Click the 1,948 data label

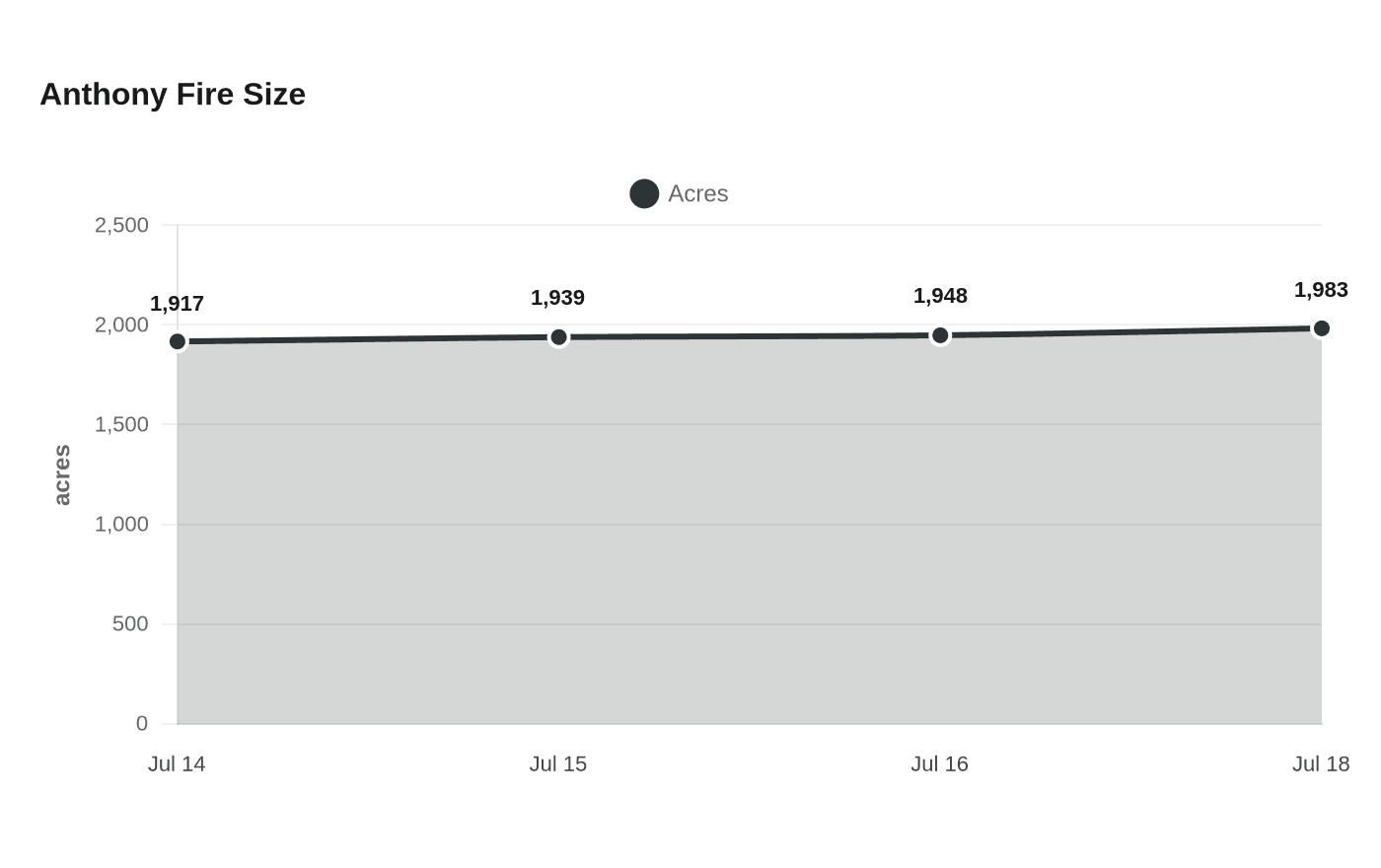[x=940, y=296]
